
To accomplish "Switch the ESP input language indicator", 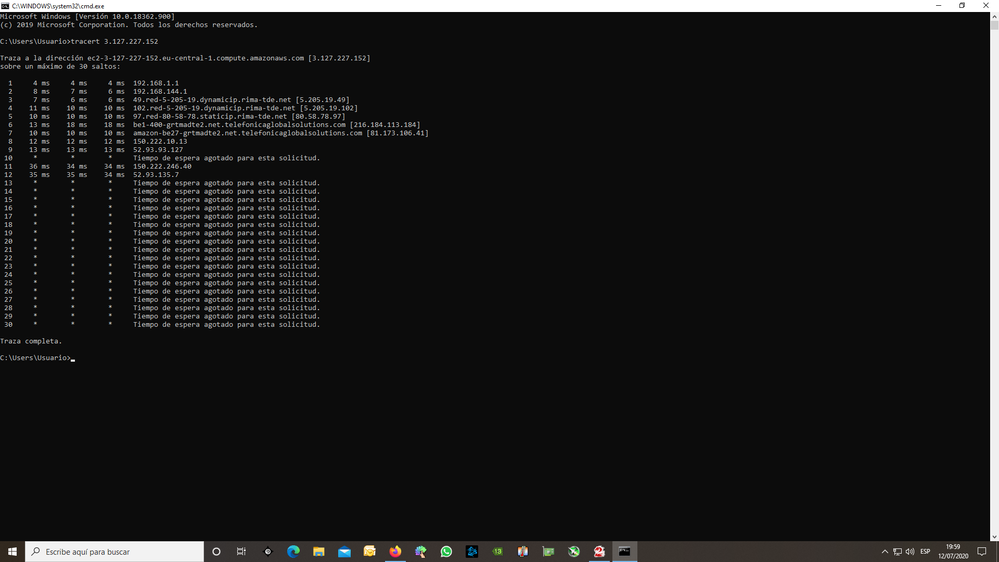I will (x=925, y=551).
